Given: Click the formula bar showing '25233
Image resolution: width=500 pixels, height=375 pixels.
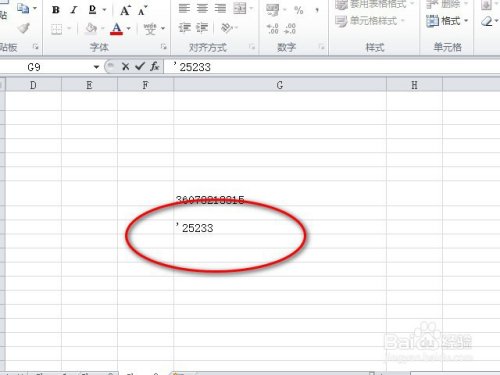Looking at the screenshot, I should point(332,67).
